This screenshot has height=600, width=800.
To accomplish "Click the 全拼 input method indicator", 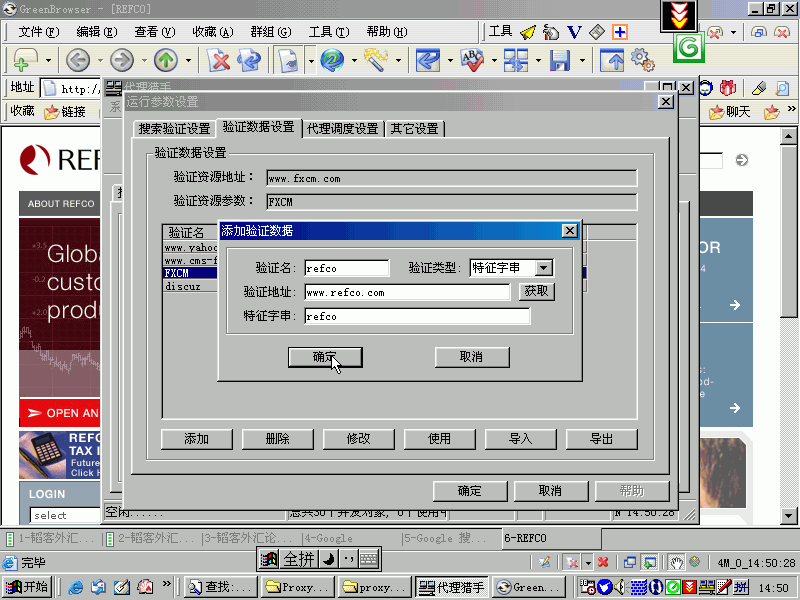I will [x=299, y=560].
